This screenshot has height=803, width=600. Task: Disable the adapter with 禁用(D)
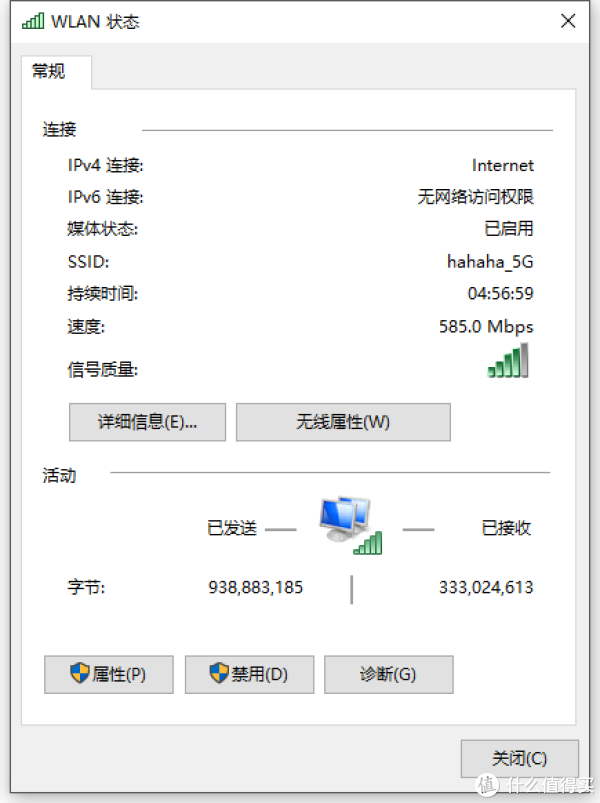coord(249,674)
